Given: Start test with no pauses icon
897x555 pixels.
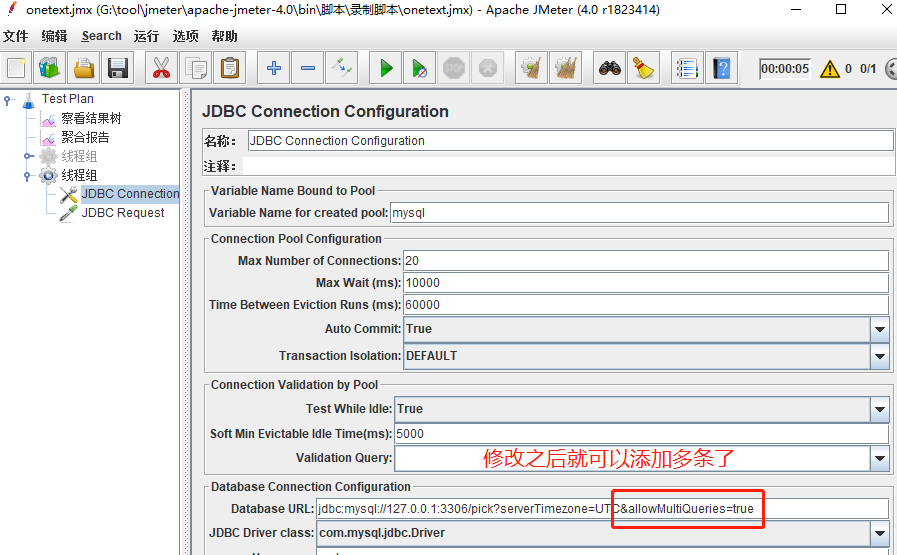Looking at the screenshot, I should coord(420,69).
